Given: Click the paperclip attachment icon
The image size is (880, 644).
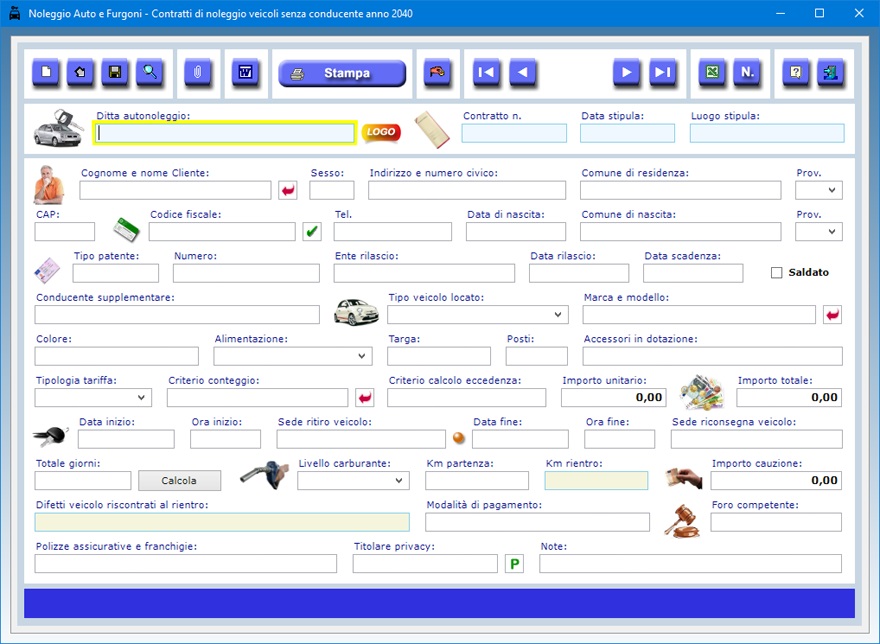Looking at the screenshot, I should [198, 73].
